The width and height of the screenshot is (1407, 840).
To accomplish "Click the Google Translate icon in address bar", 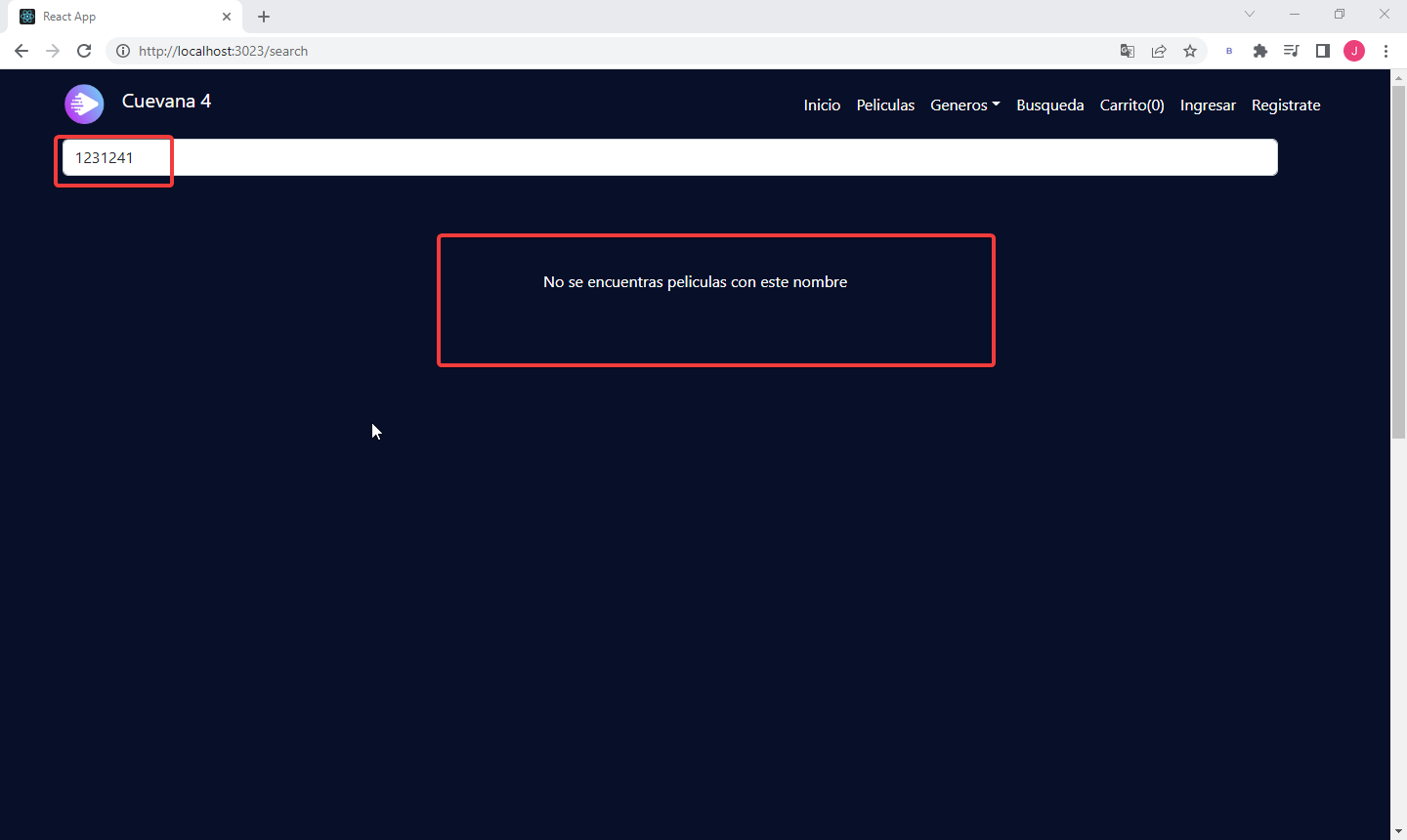I will click(x=1127, y=51).
